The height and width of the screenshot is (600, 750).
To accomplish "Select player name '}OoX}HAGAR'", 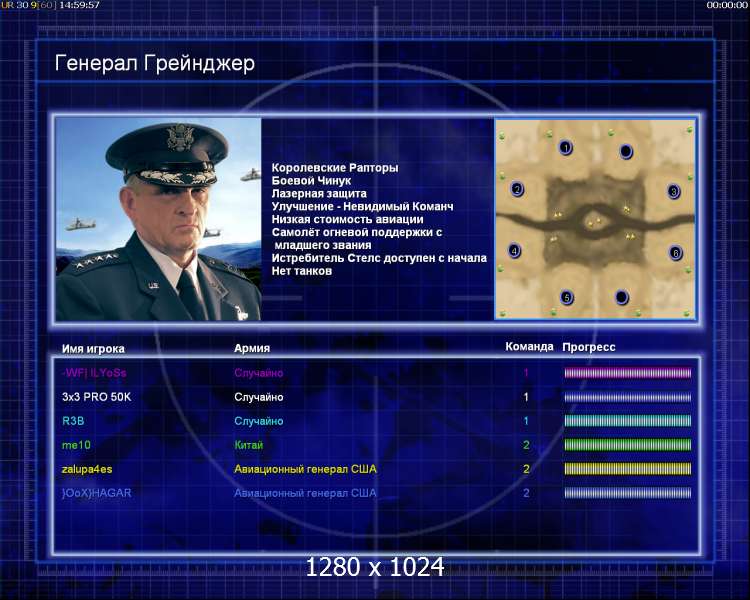I will point(97,493).
